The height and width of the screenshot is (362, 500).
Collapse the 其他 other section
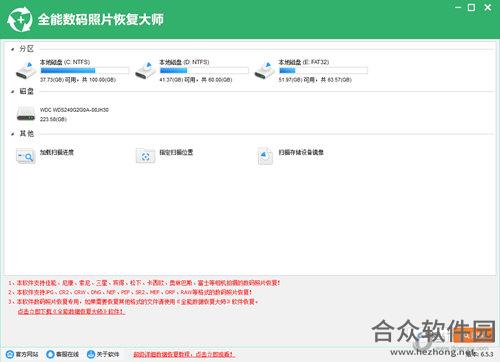coord(13,134)
